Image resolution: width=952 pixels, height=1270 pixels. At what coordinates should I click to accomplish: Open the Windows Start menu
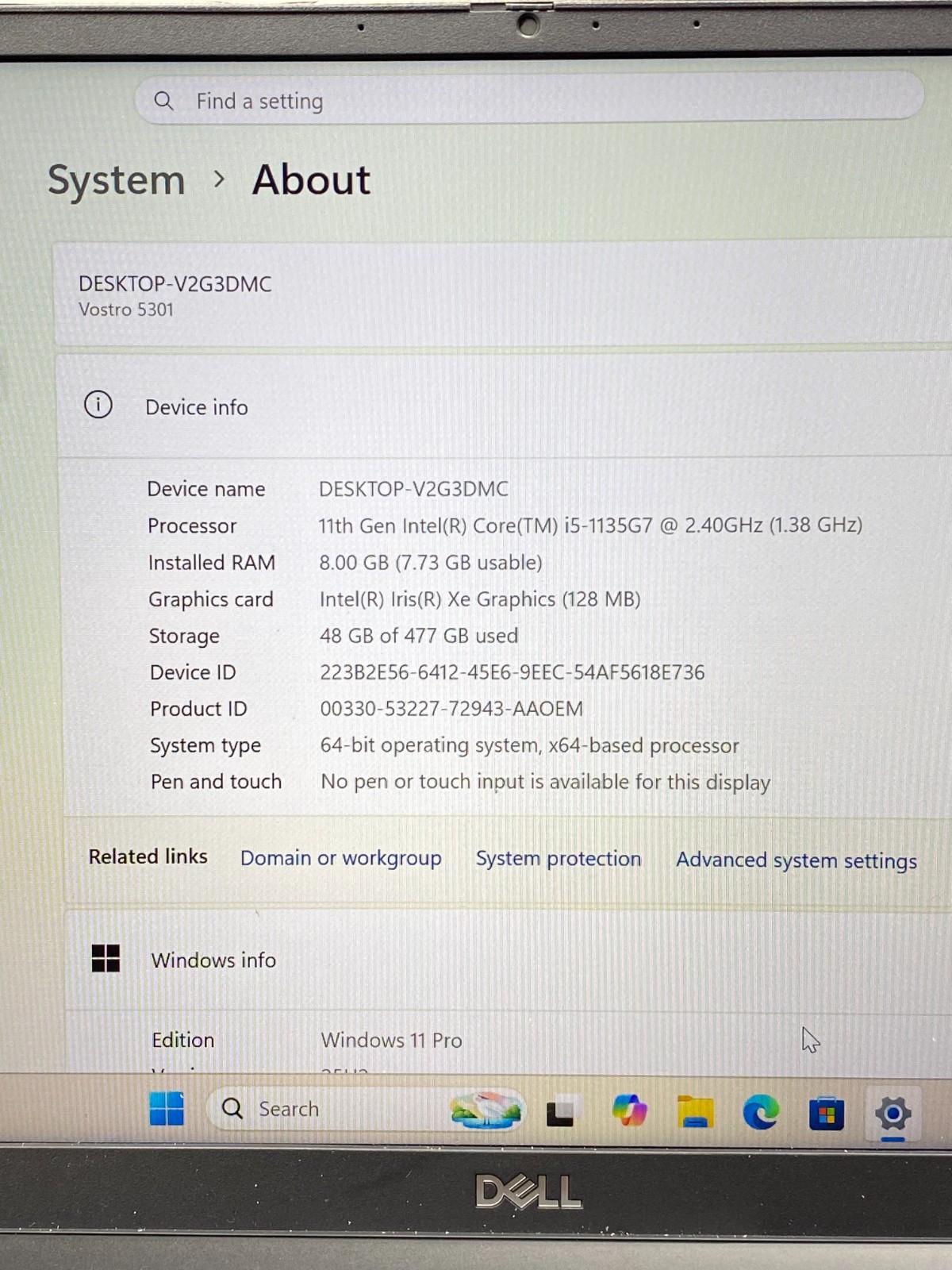(x=167, y=1109)
